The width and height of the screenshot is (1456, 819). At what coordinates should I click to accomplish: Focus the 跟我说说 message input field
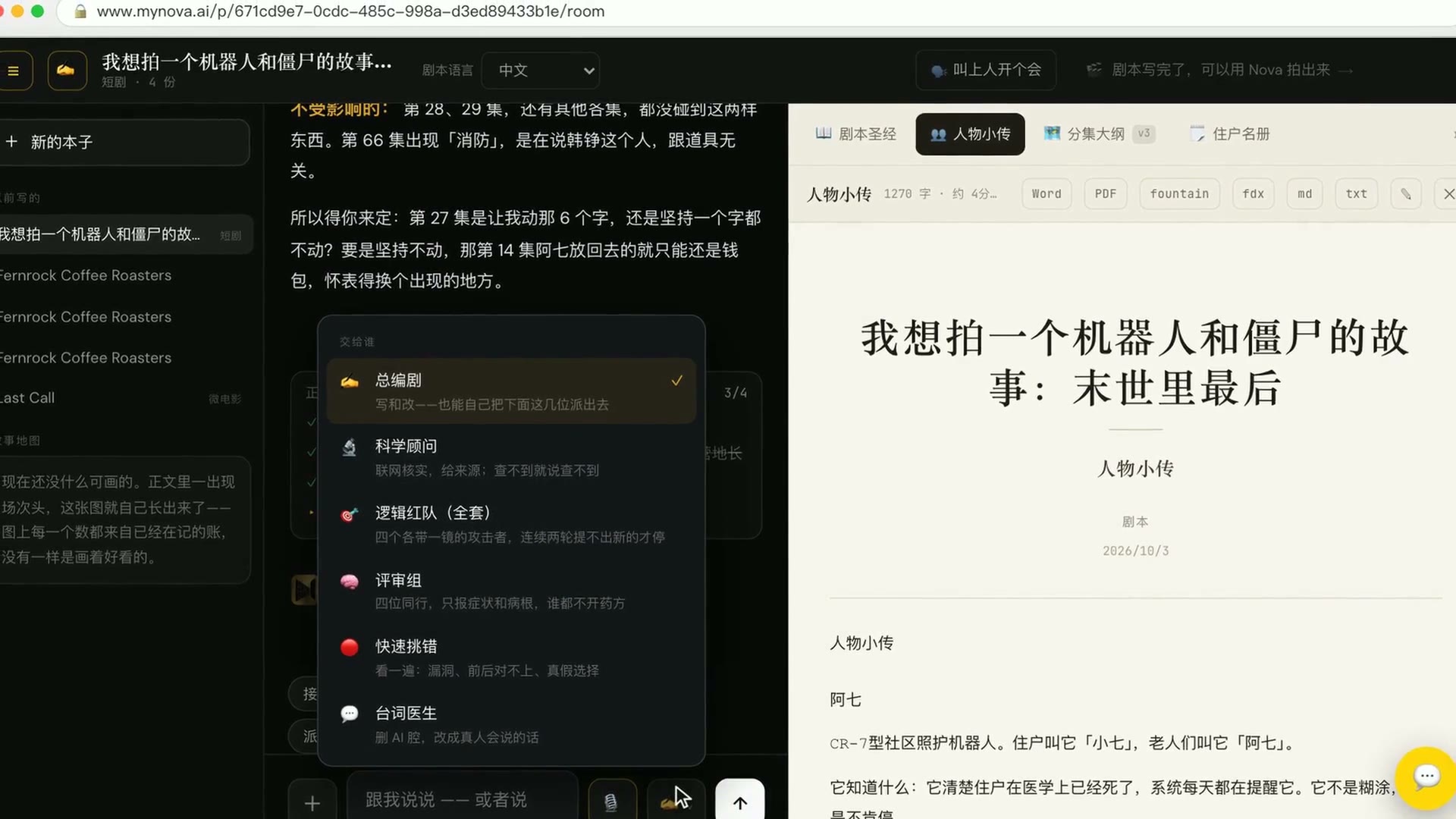(x=463, y=800)
